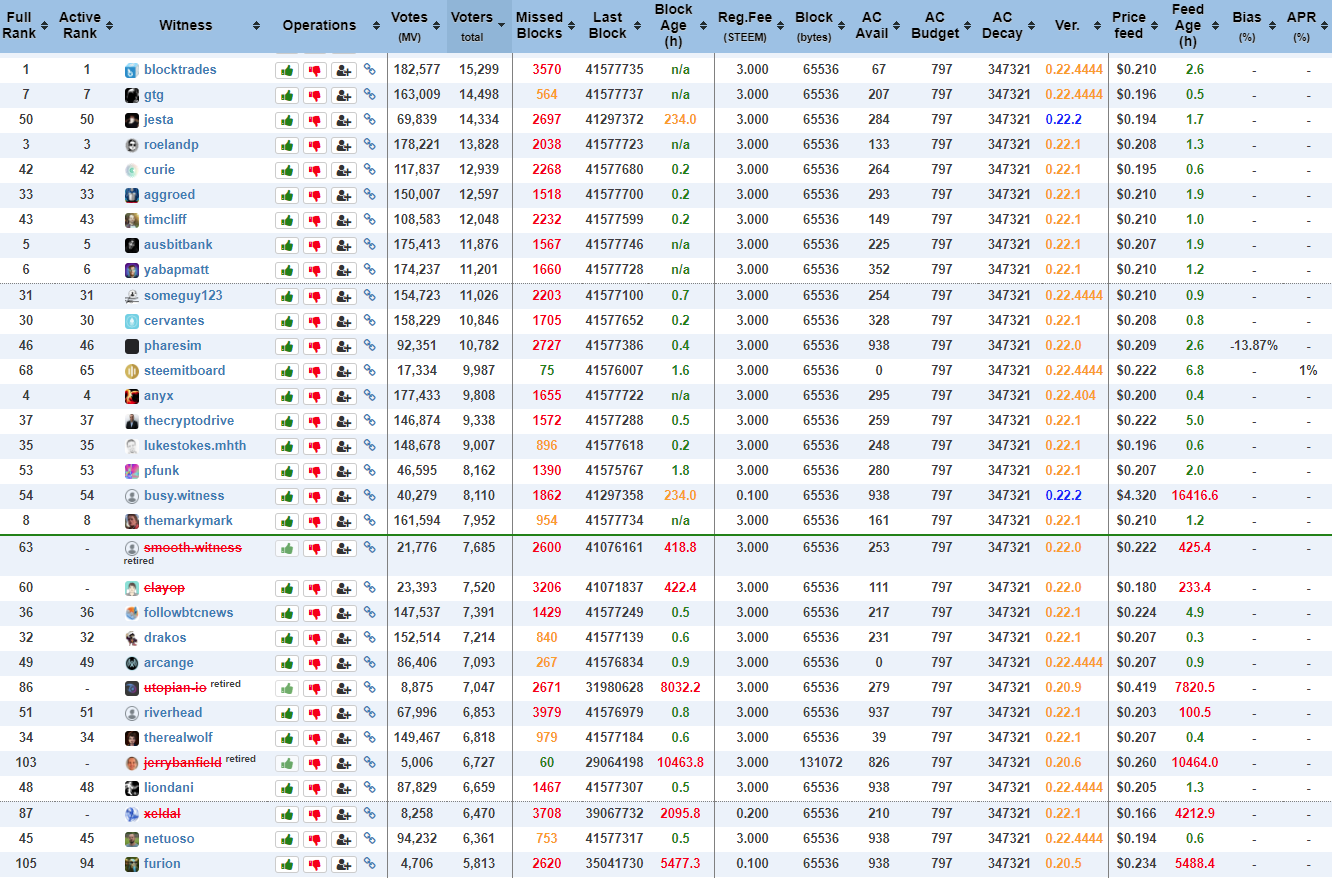Click the thumbs-down icon for timcliff
The width and height of the screenshot is (1332, 878).
315,220
